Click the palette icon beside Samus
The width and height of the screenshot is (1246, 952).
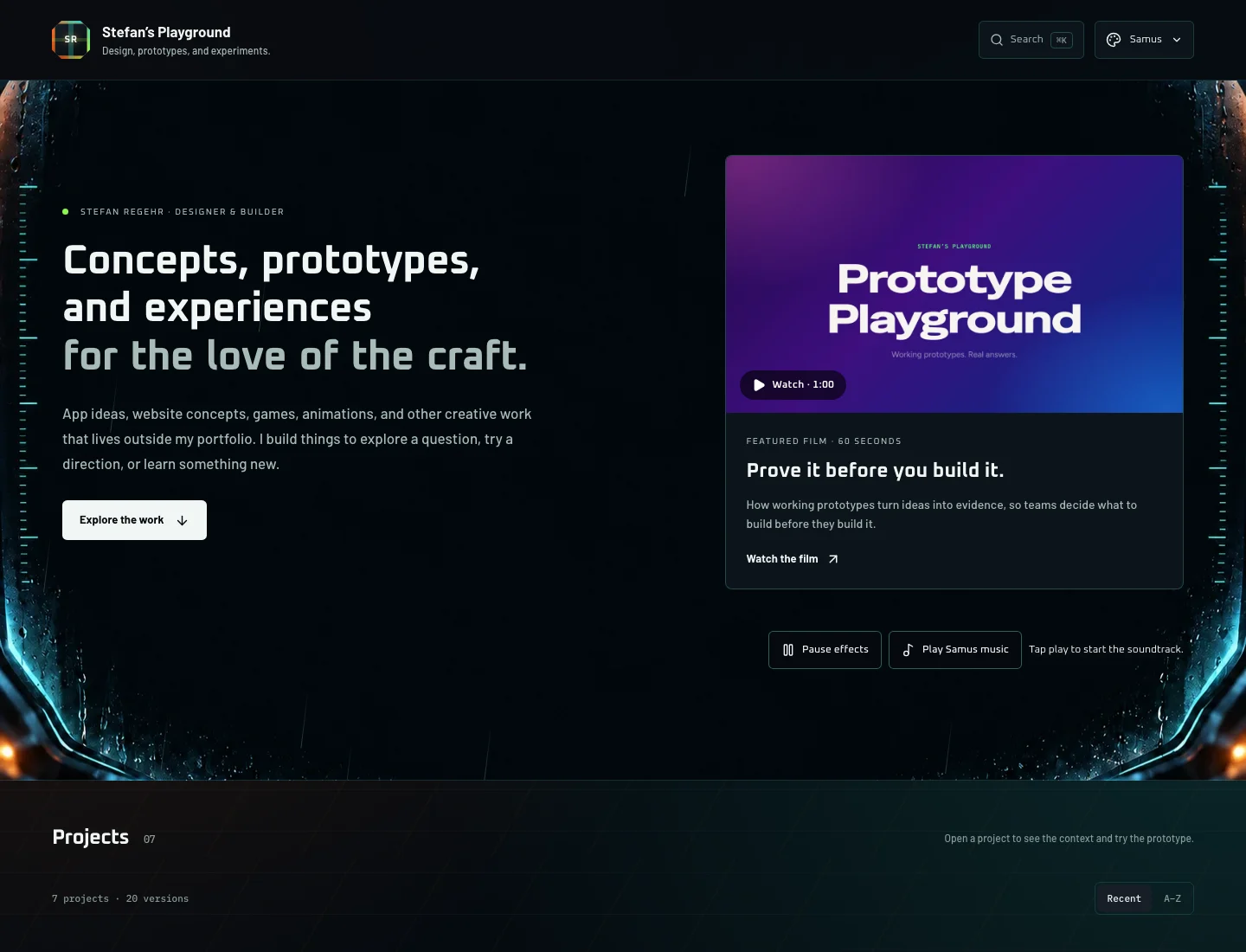[x=1114, y=40]
